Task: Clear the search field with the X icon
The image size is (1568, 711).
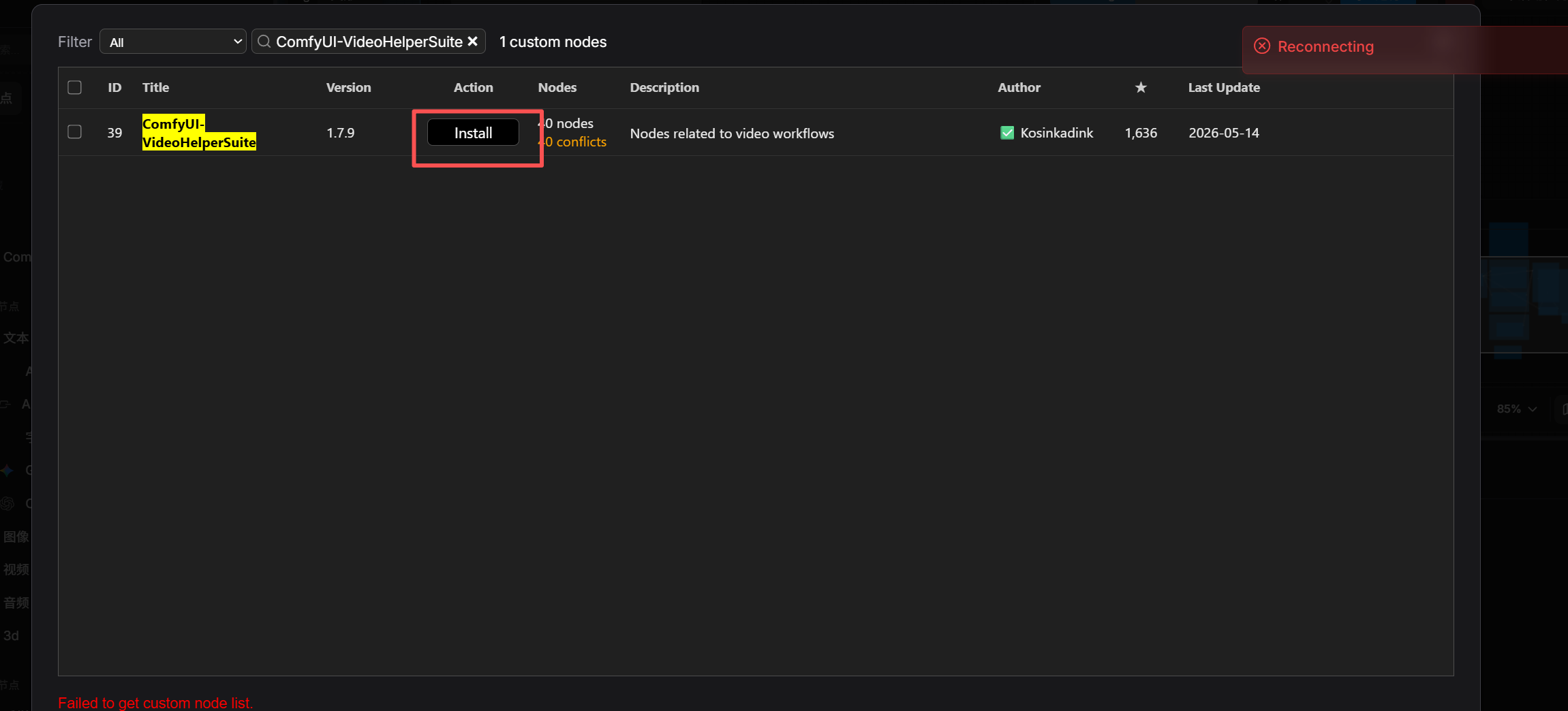Action: coord(472,42)
